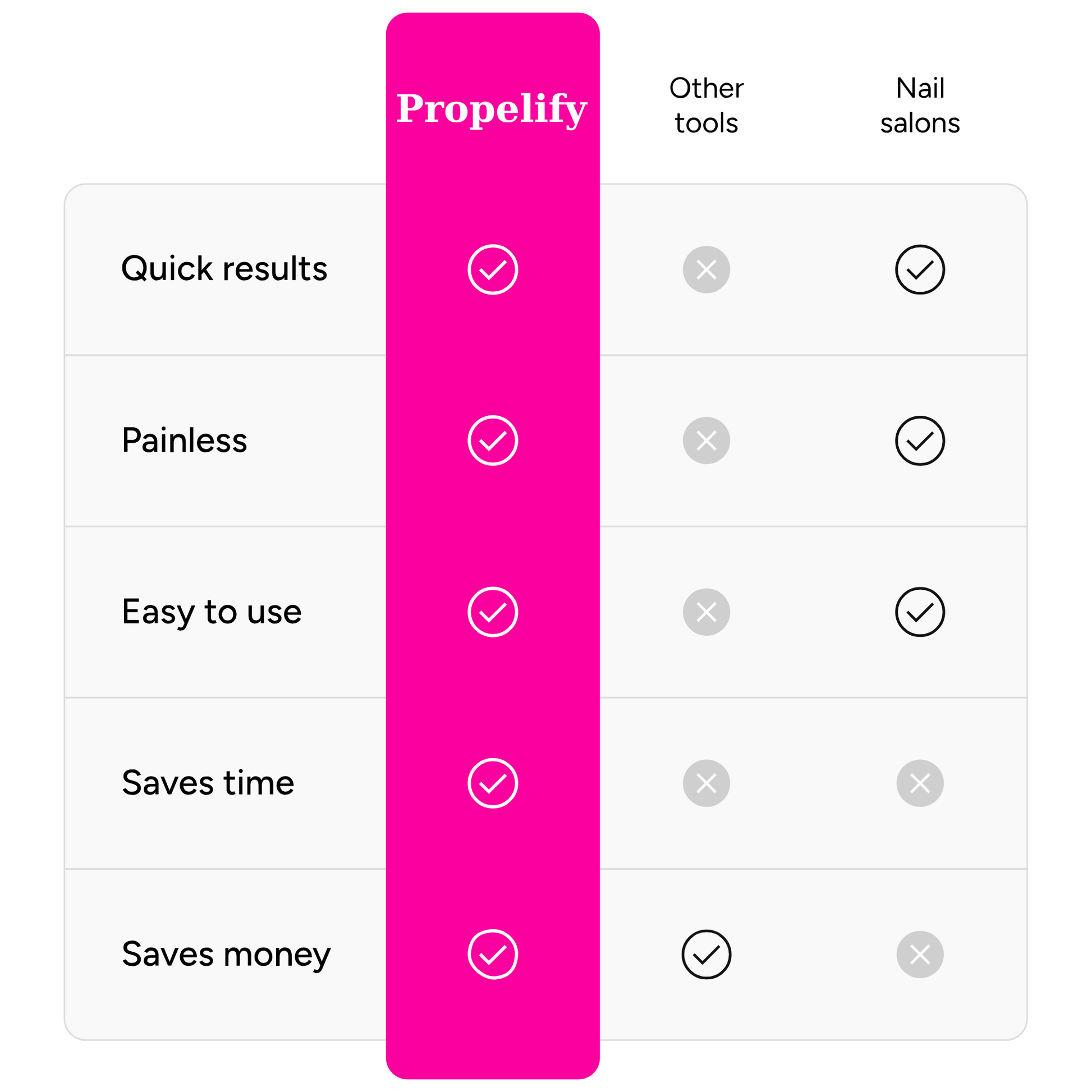Image resolution: width=1092 pixels, height=1092 pixels.
Task: Click Propelify checkmark in Painless row
Action: pos(492,441)
